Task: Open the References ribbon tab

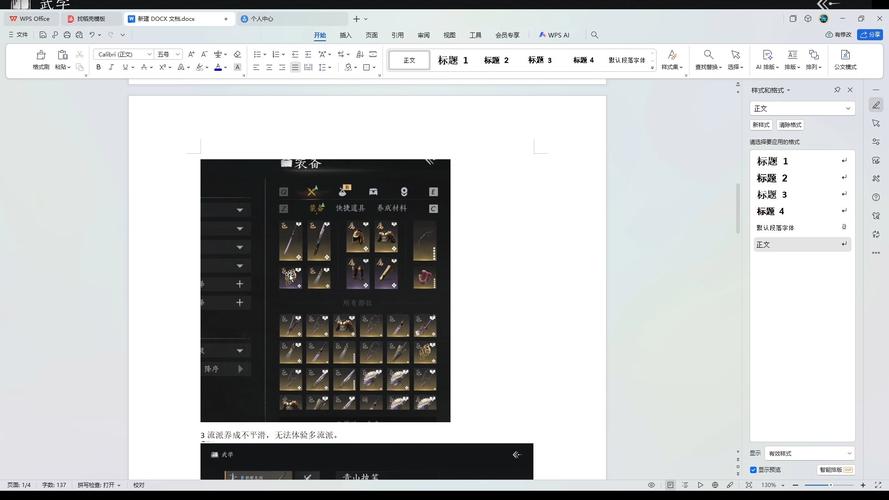Action: tap(397, 35)
